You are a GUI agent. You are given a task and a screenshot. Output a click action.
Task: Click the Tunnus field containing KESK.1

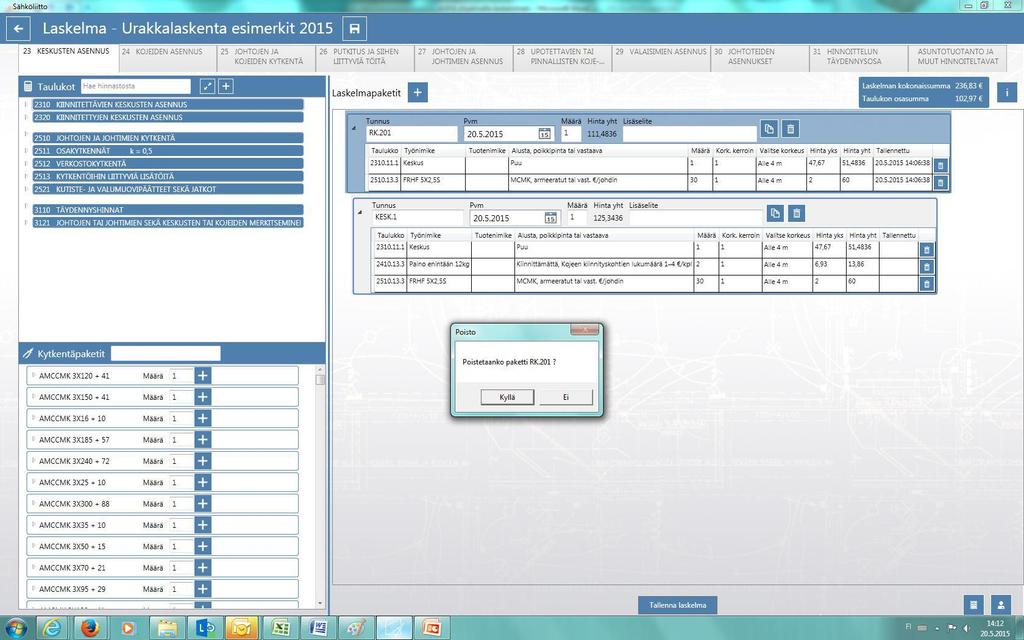click(x=417, y=217)
